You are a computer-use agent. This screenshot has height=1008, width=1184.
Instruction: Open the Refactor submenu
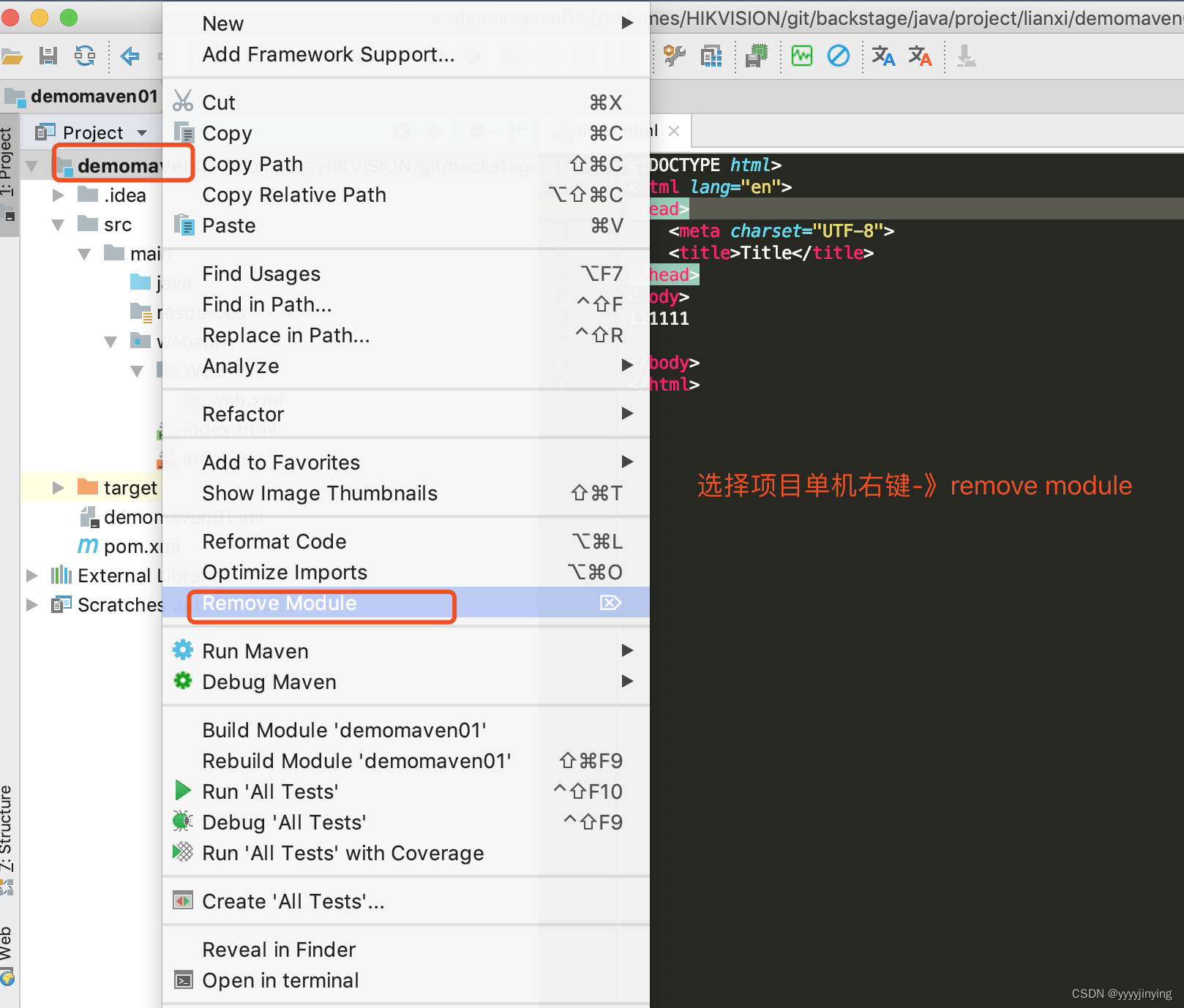click(x=405, y=414)
